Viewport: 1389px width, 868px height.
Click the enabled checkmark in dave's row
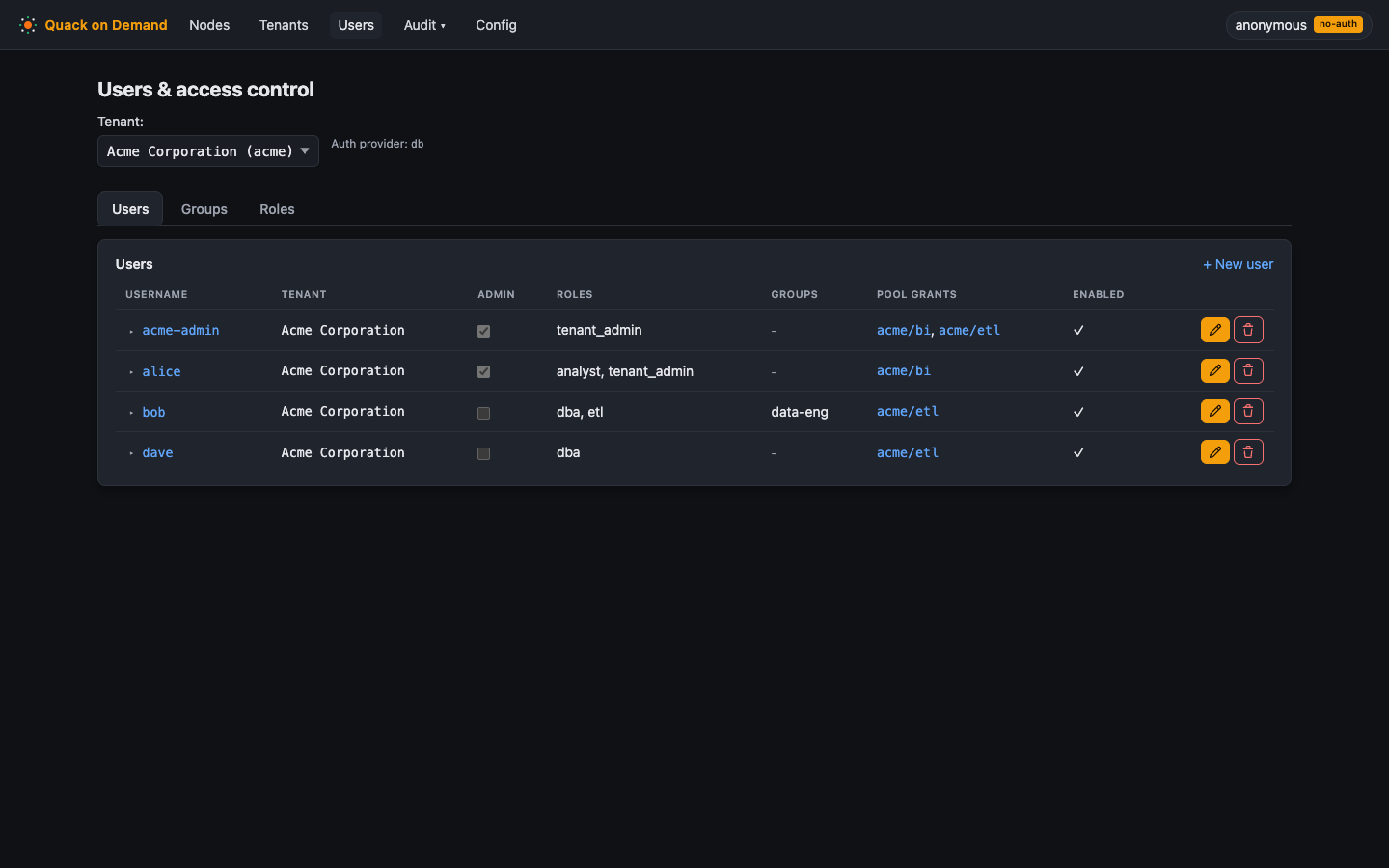(1078, 452)
